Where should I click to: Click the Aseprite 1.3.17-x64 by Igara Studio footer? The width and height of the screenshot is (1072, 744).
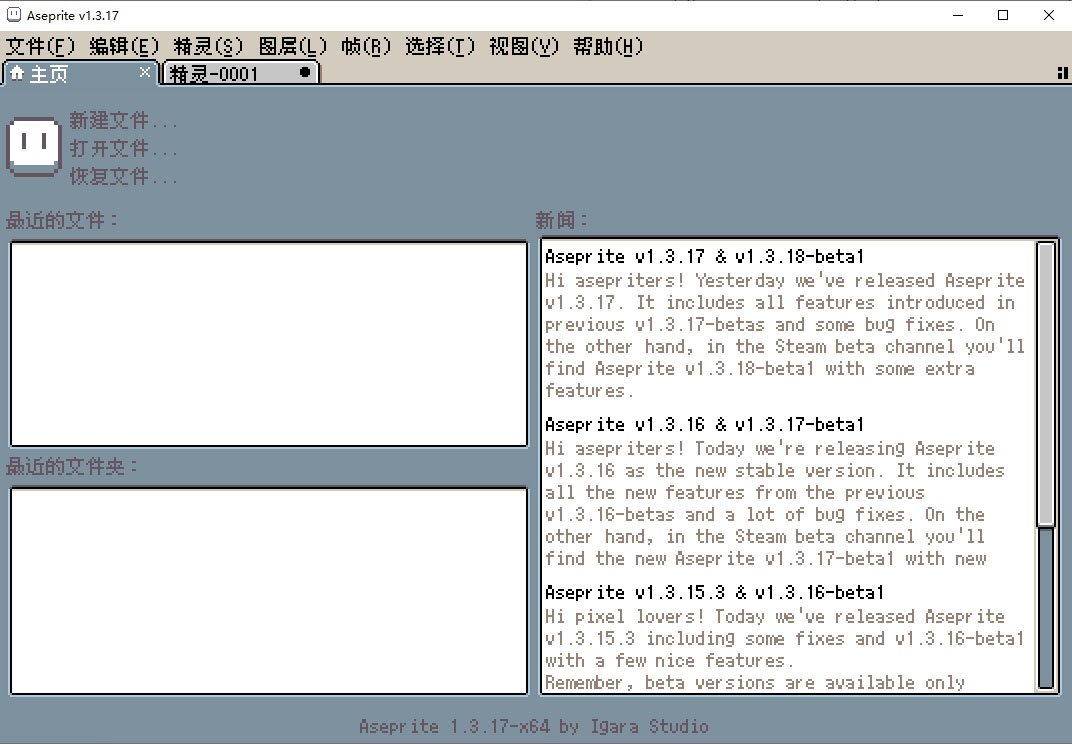click(534, 726)
